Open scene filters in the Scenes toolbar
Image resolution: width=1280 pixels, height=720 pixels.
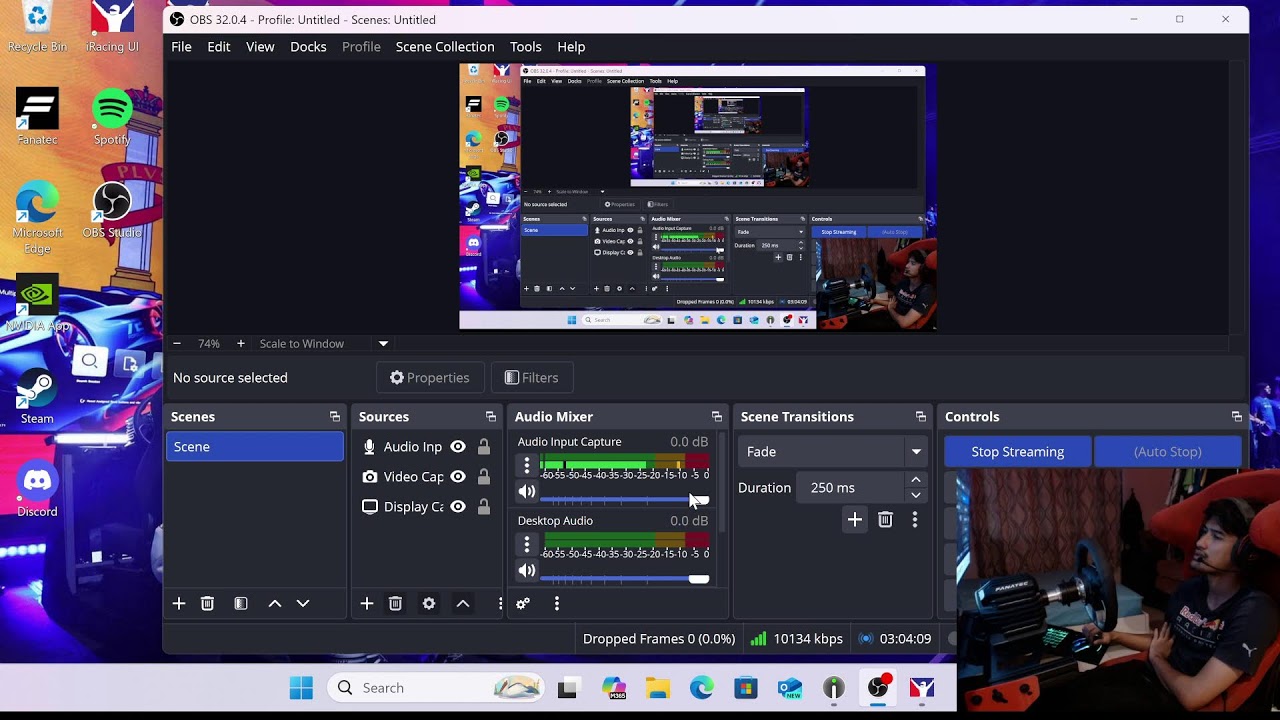[x=241, y=604]
